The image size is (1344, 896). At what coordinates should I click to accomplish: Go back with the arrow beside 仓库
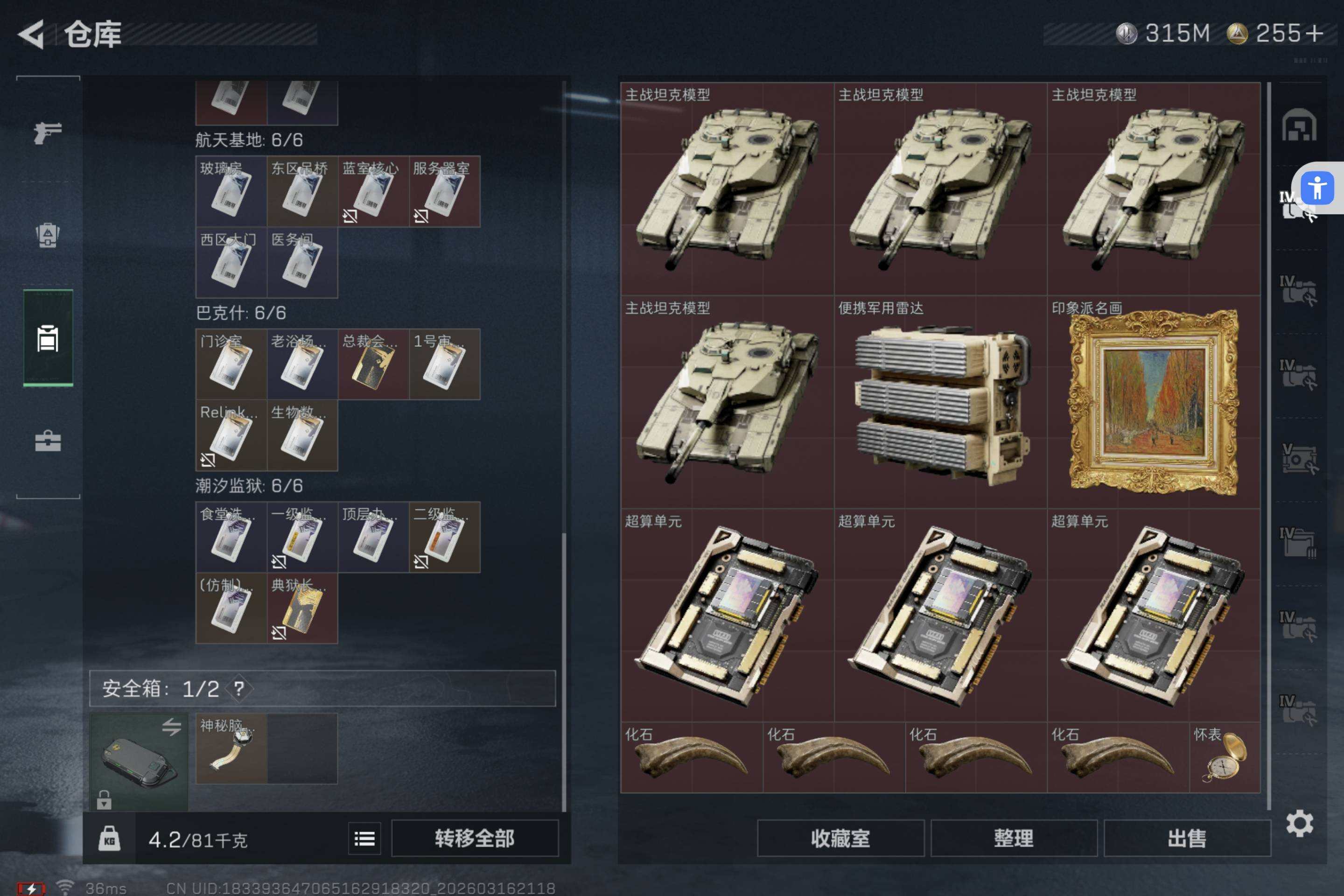point(31,34)
